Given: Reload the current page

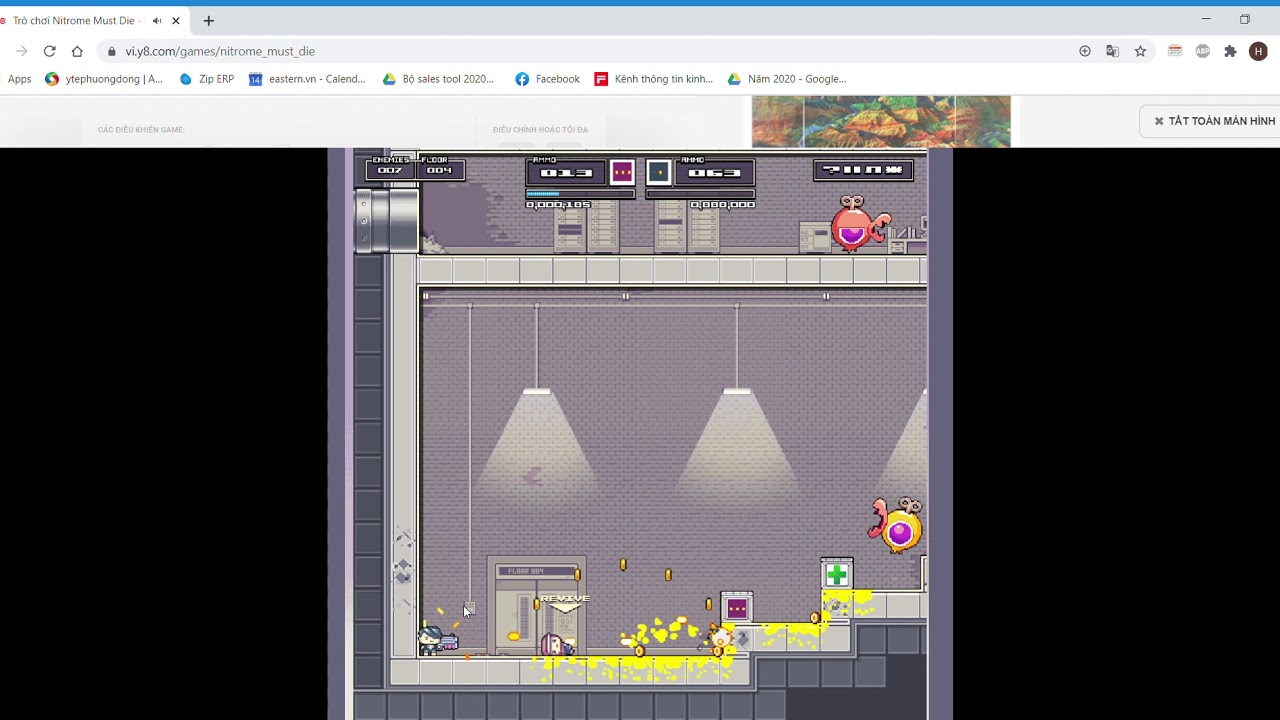Looking at the screenshot, I should [49, 51].
